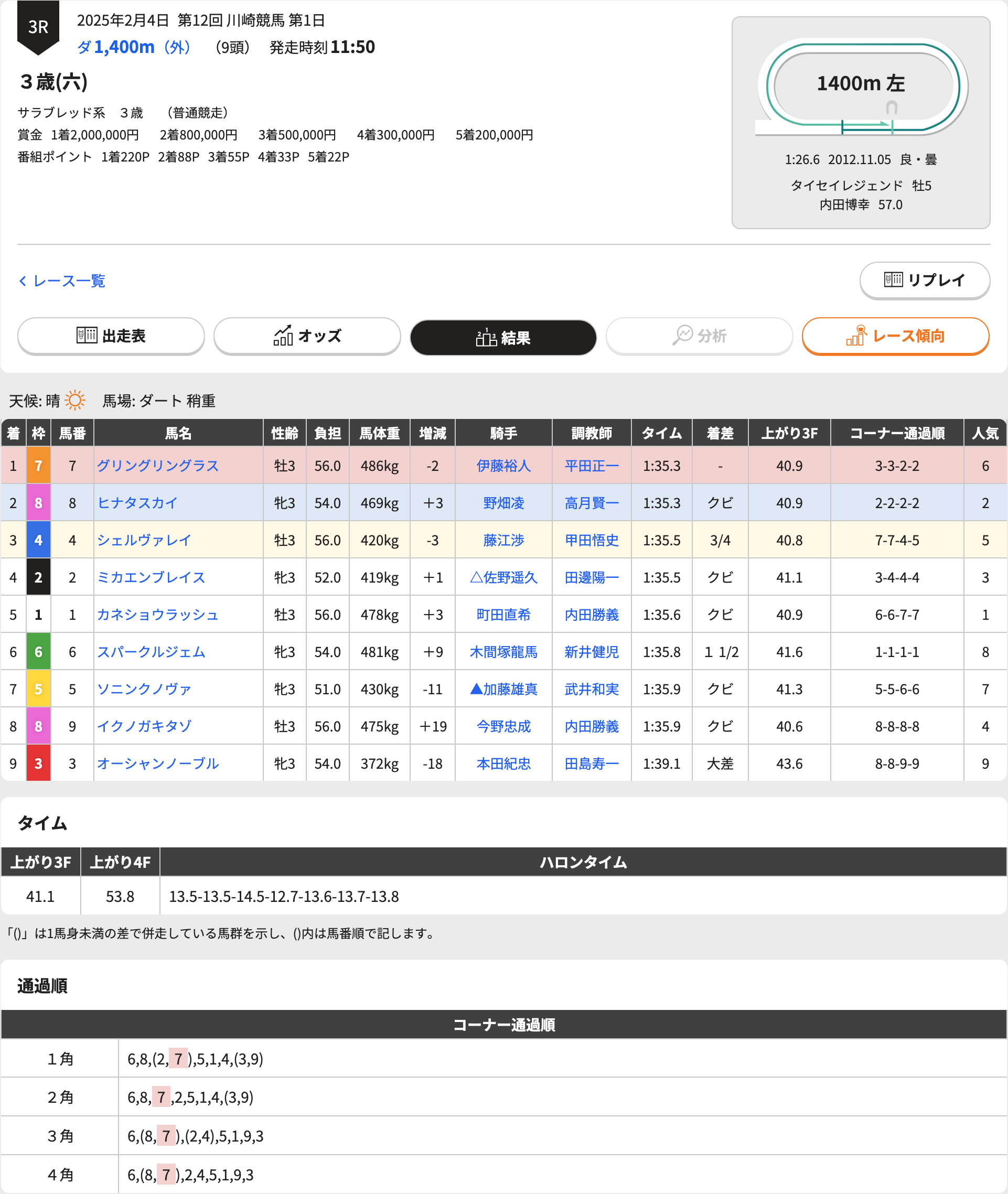Open trainer 平田正一
Viewport: 1008px width, 1194px height.
click(x=592, y=466)
